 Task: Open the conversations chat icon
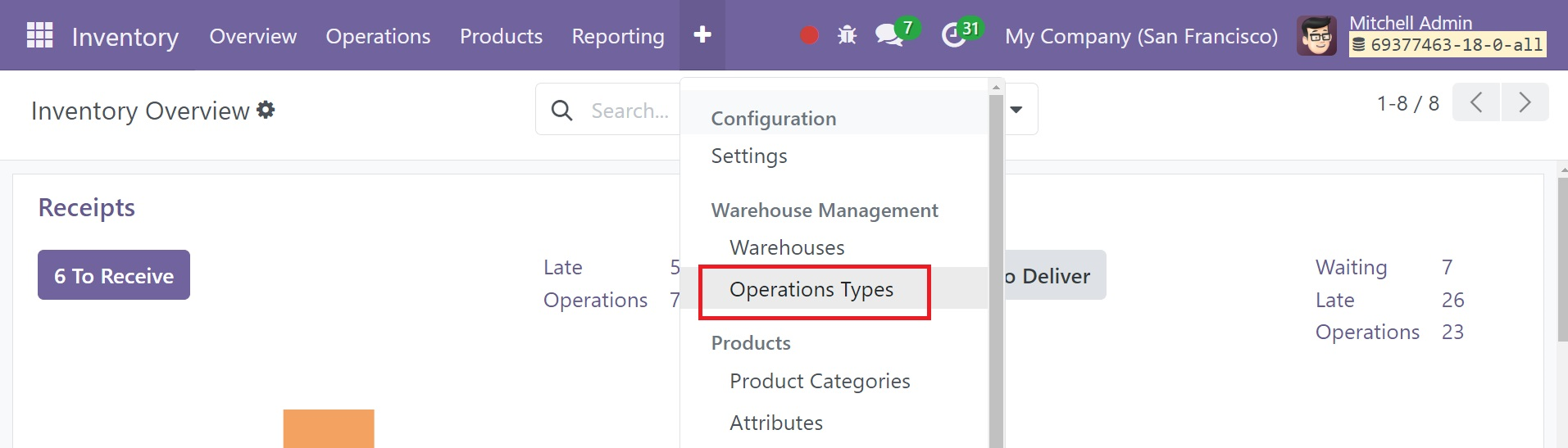click(889, 35)
